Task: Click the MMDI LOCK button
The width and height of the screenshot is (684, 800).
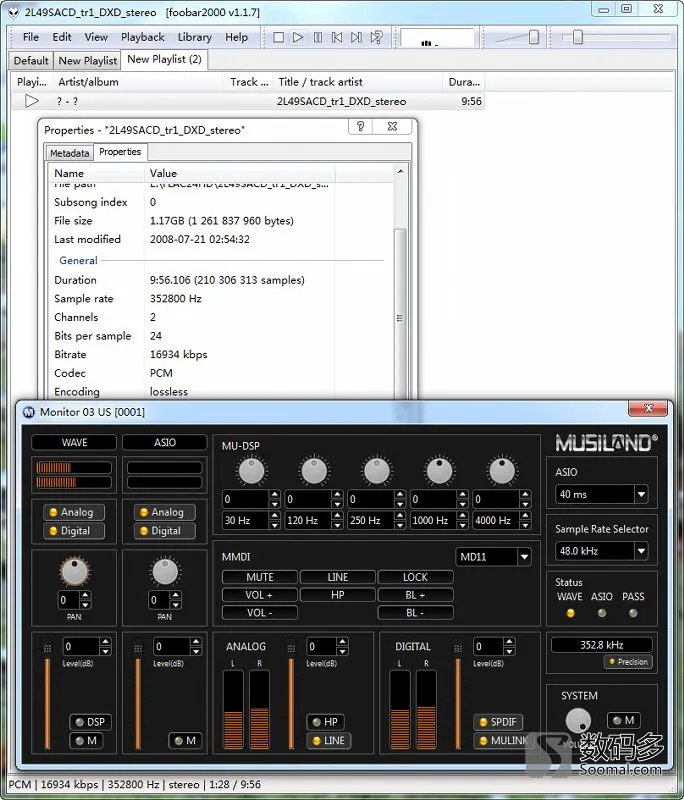Action: (x=415, y=577)
